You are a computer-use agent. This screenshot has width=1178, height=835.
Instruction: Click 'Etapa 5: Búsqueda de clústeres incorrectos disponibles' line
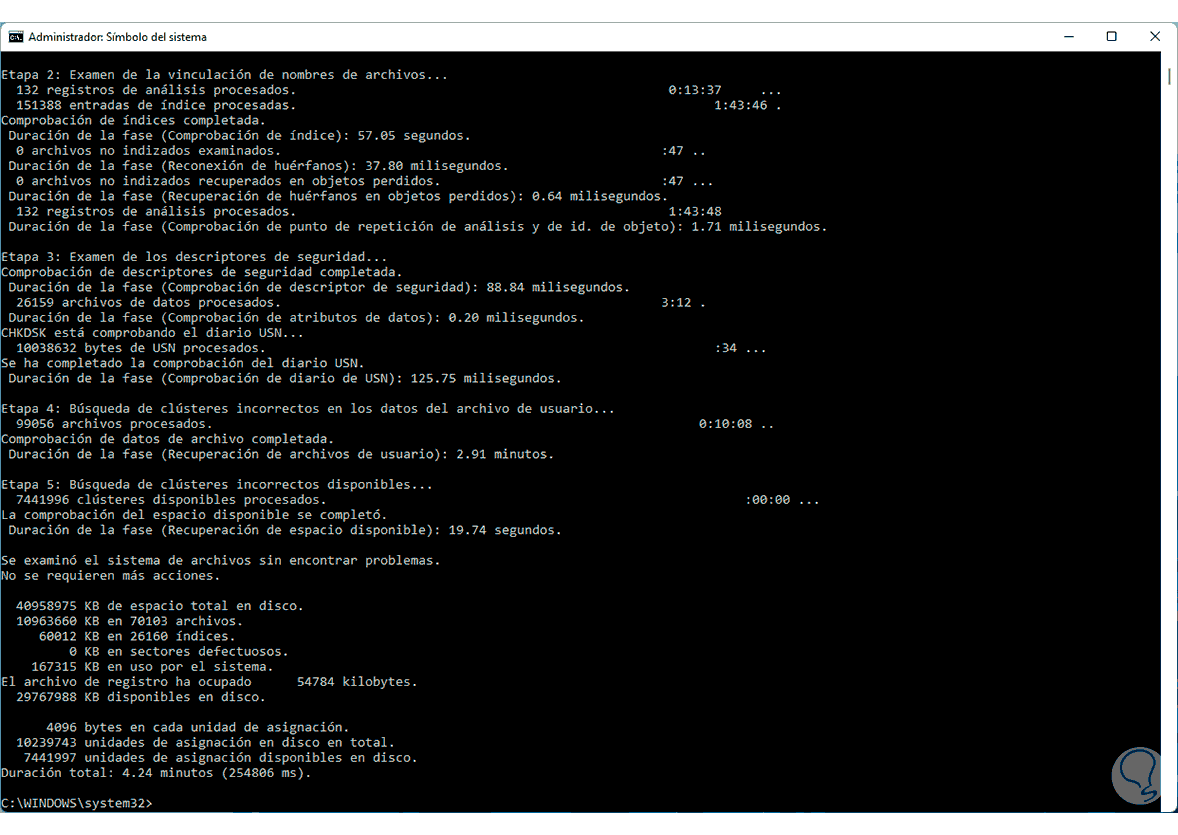coord(217,485)
